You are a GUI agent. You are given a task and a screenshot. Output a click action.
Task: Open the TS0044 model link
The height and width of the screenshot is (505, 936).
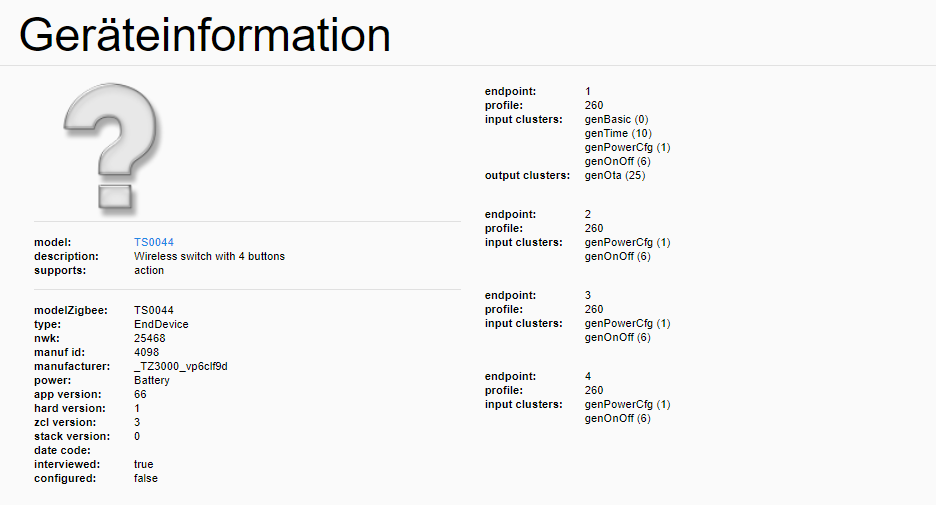[153, 242]
